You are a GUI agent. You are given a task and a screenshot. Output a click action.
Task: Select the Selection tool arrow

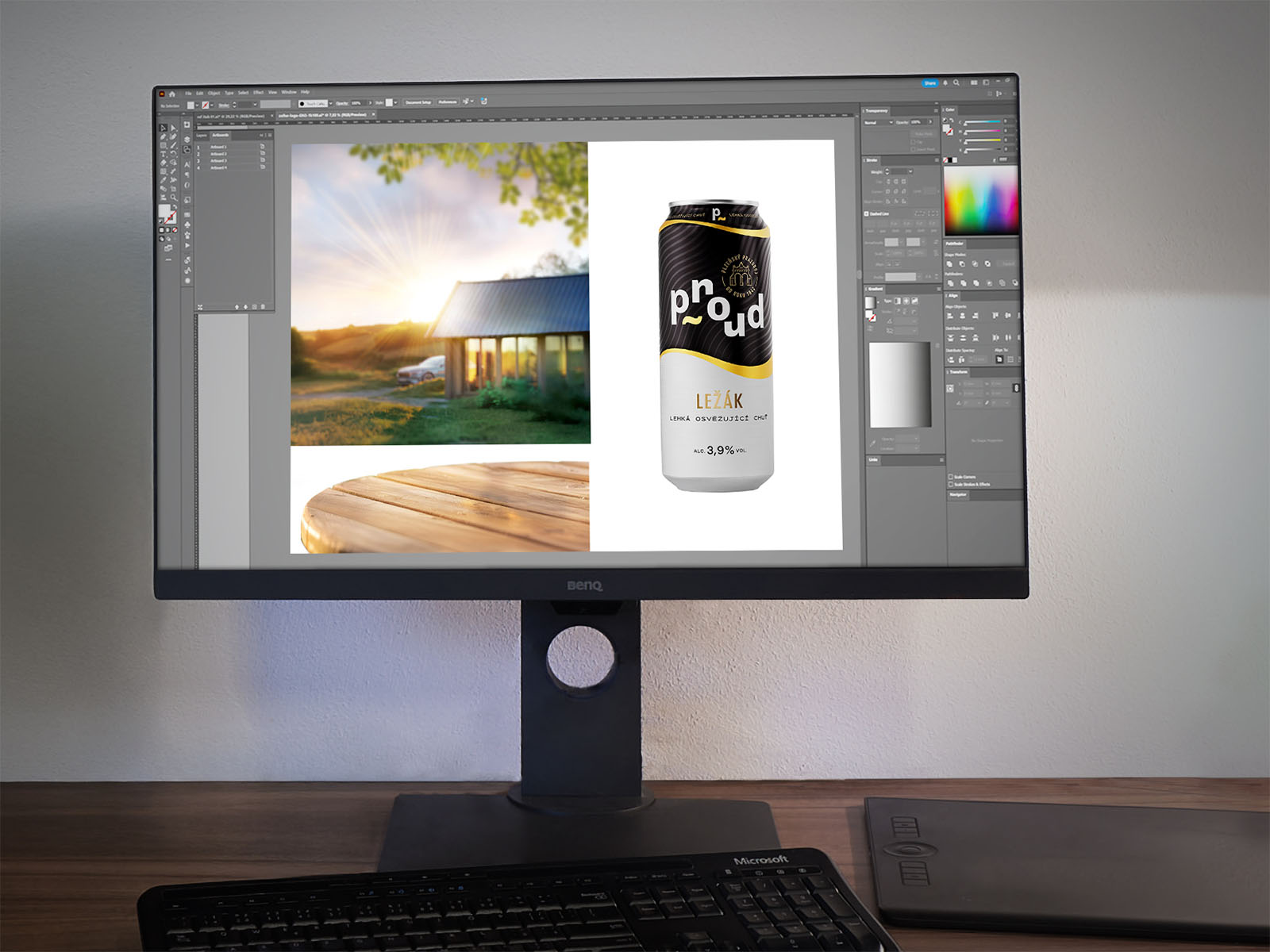click(164, 128)
